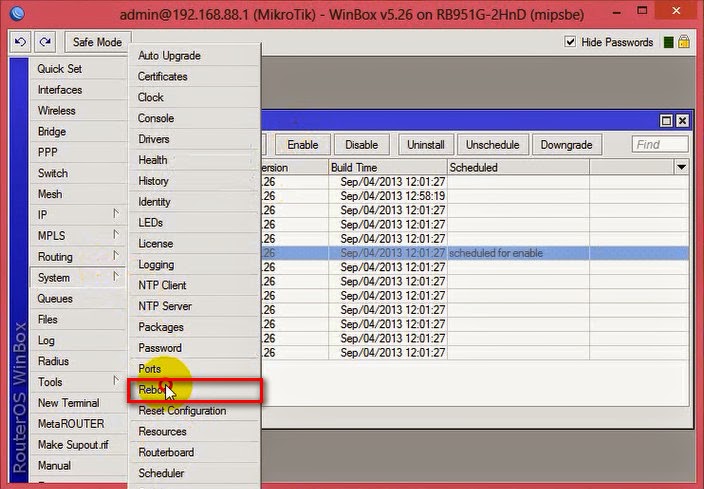Expand the Routing submenu arrow
This screenshot has width=704, height=489.
point(116,256)
